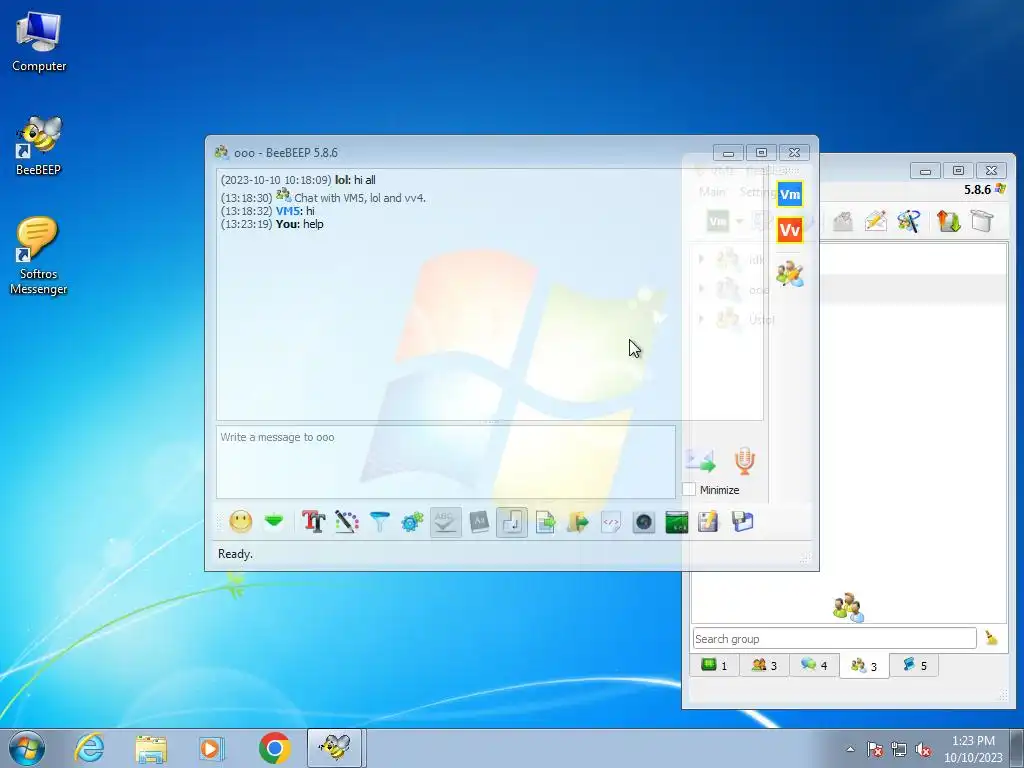Select the active groups tab labeled 3
1024x768 pixels.
pyautogui.click(x=864, y=665)
